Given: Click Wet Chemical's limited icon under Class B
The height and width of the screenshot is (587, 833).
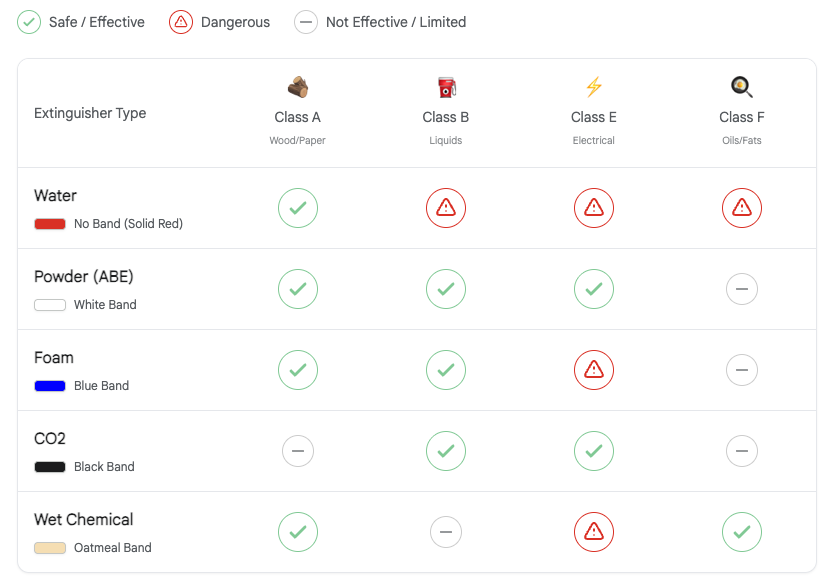Looking at the screenshot, I should (446, 532).
